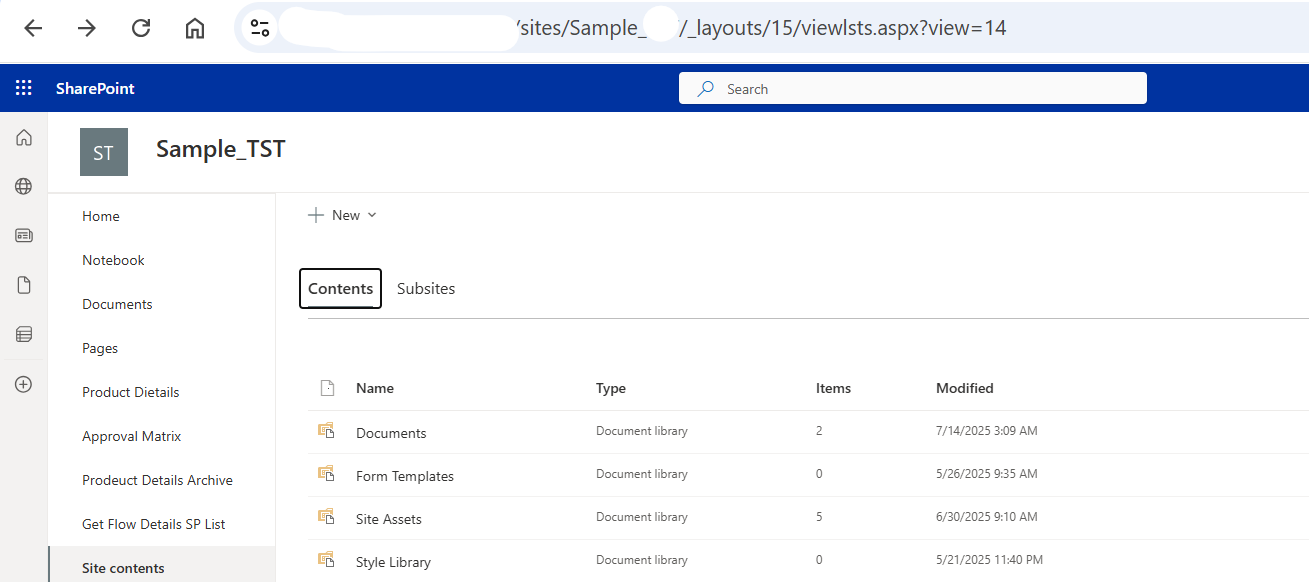1309x582 pixels.
Task: Open the Documents library name
Action: (x=391, y=433)
